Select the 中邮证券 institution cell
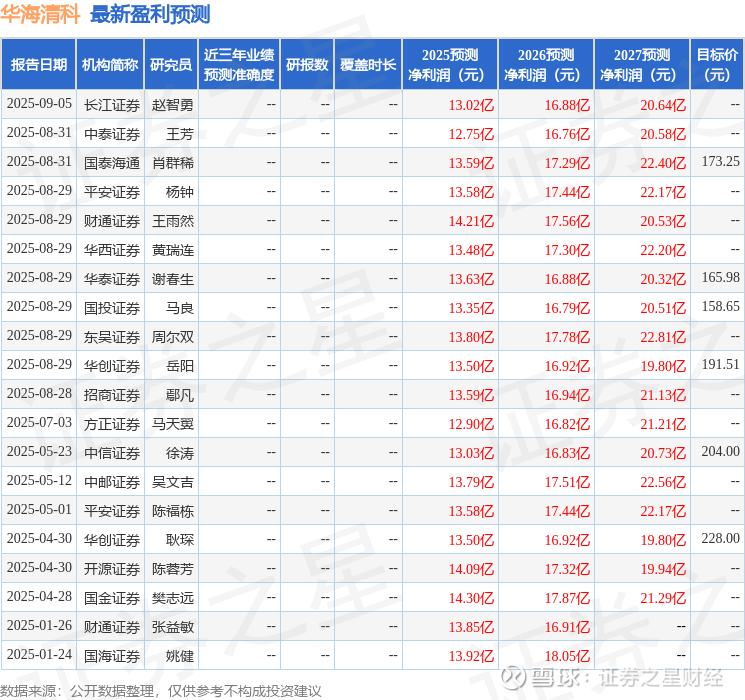Screen dimensions: 745x700 point(112,482)
